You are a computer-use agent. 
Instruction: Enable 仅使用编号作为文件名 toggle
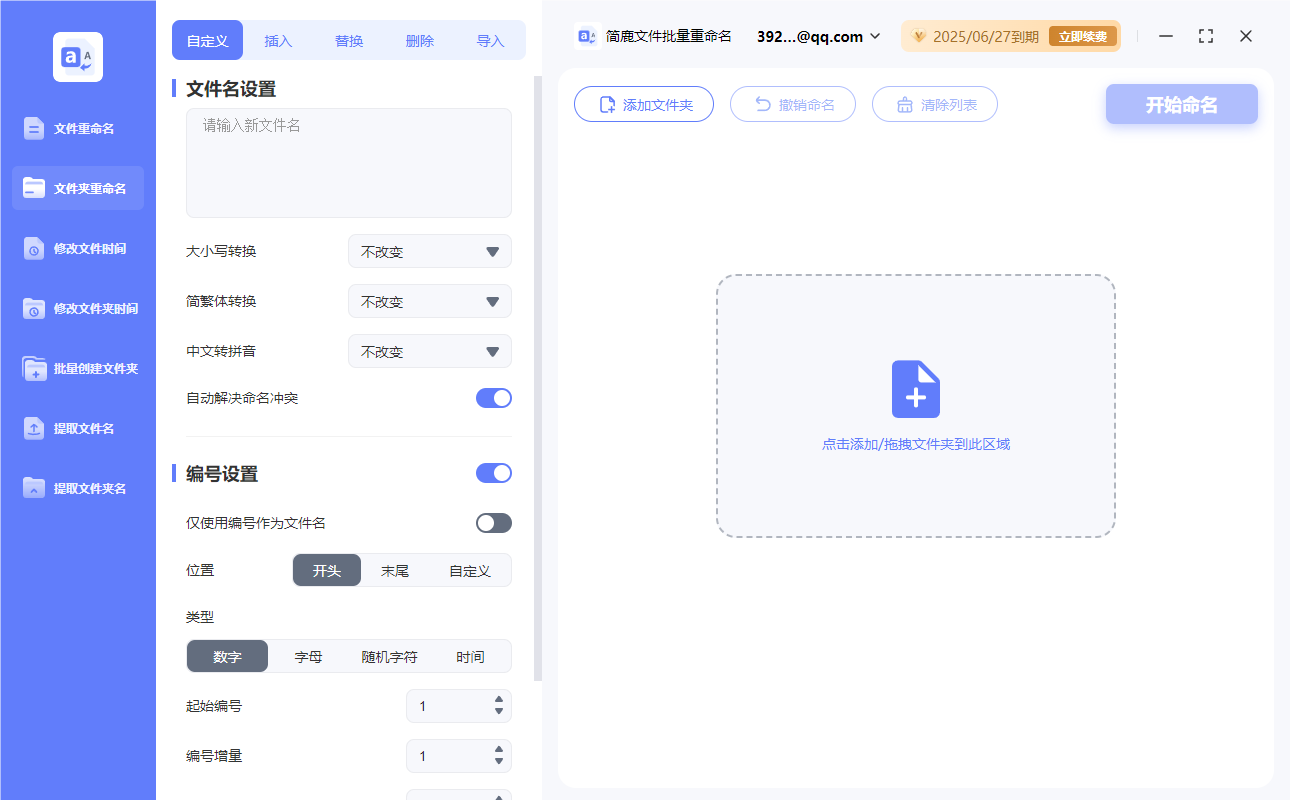493,522
